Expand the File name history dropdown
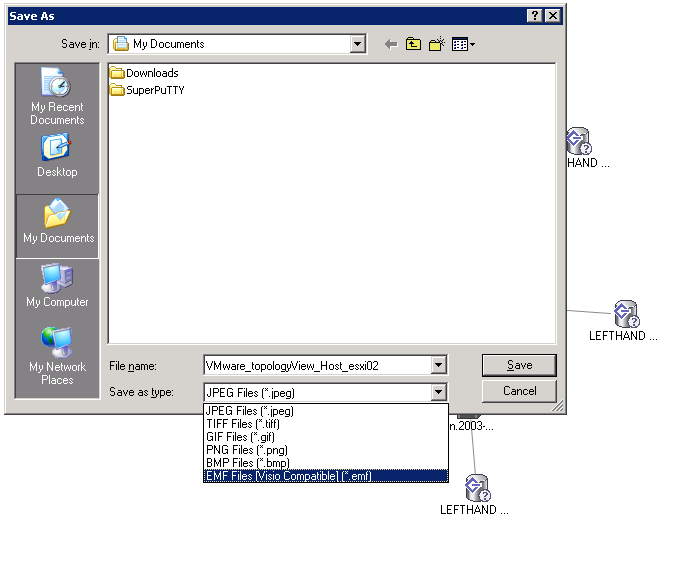689x570 pixels. click(x=438, y=366)
